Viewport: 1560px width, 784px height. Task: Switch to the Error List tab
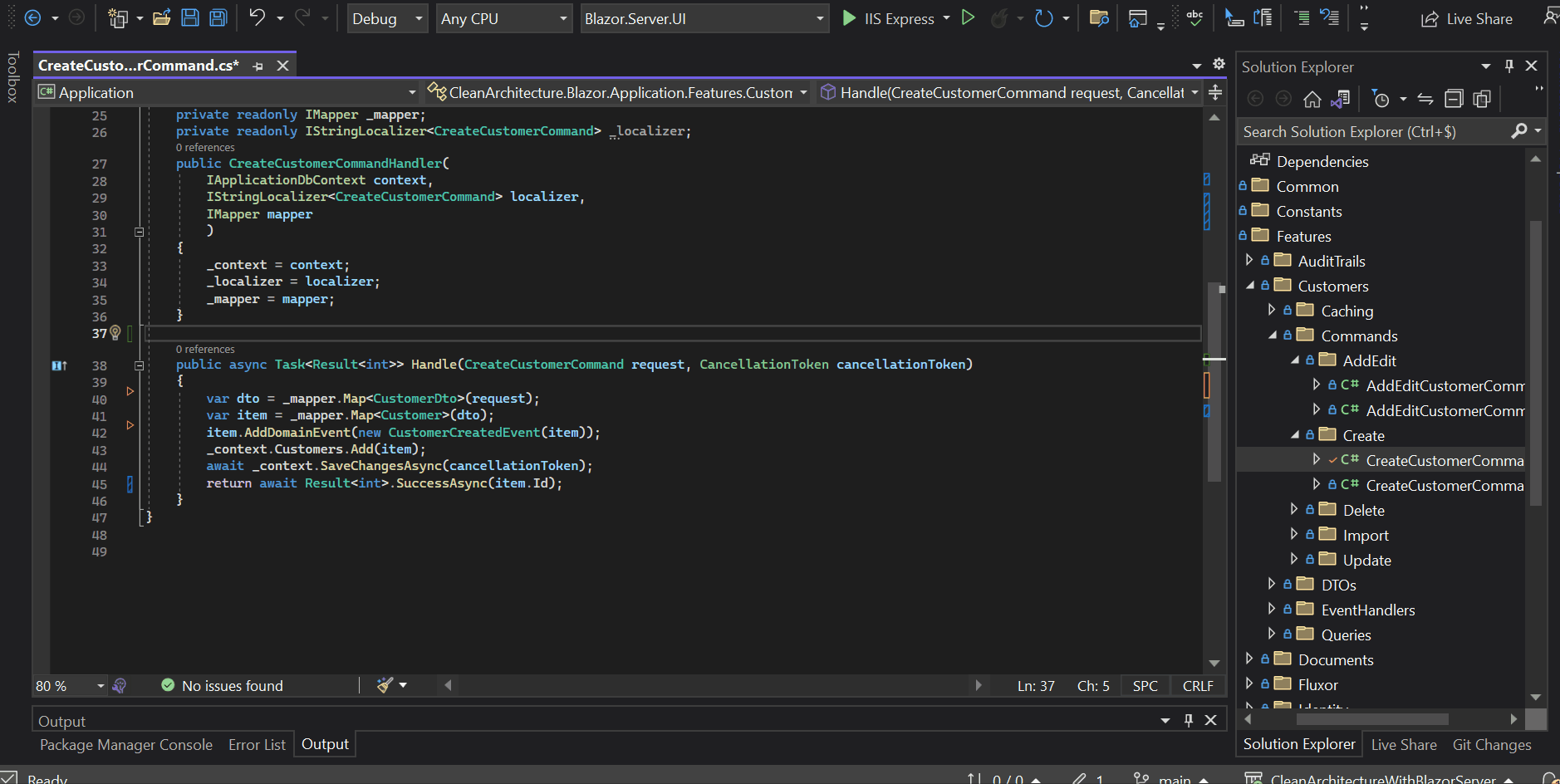point(257,745)
